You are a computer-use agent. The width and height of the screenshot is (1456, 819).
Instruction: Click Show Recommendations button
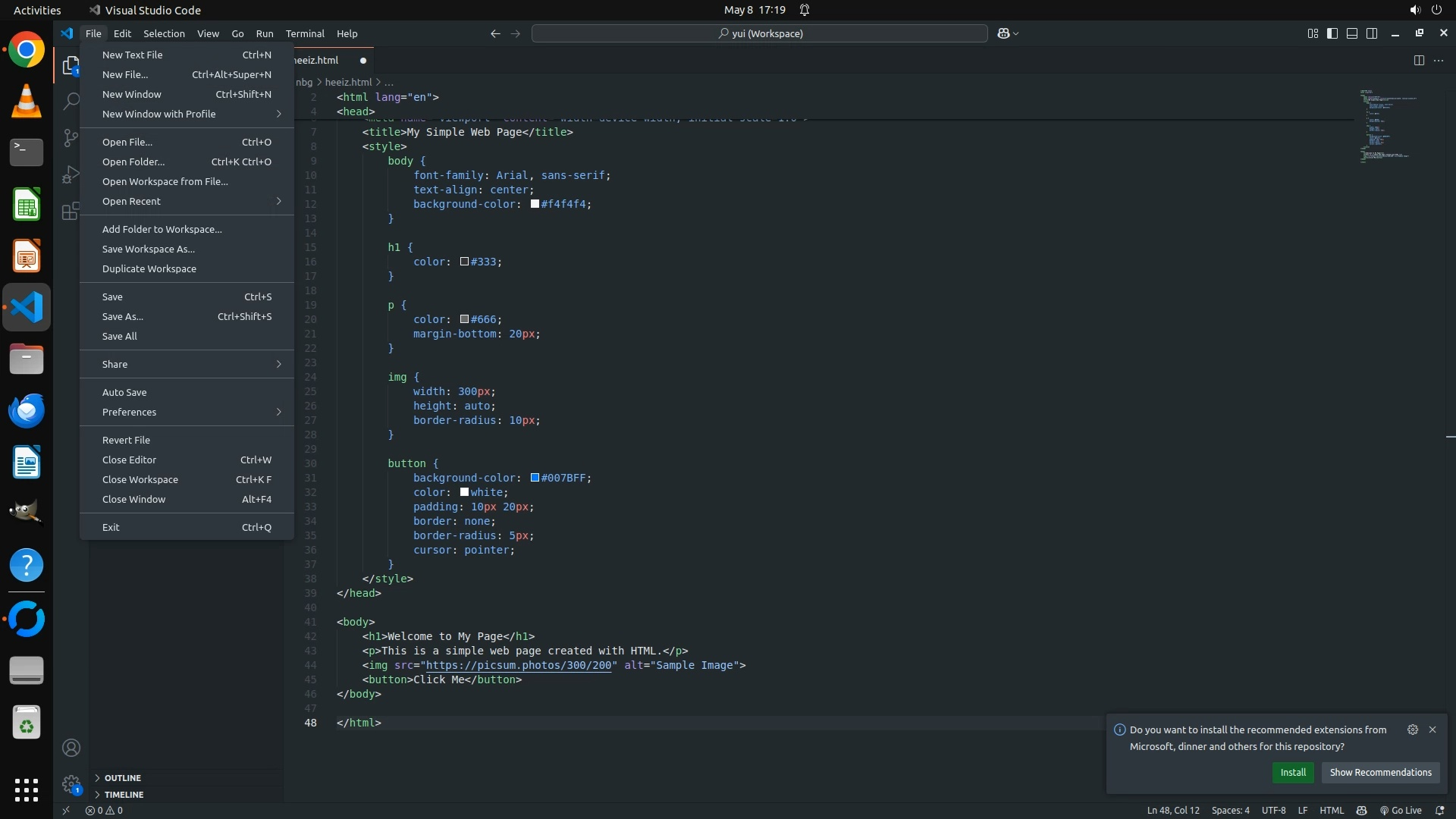click(1380, 772)
